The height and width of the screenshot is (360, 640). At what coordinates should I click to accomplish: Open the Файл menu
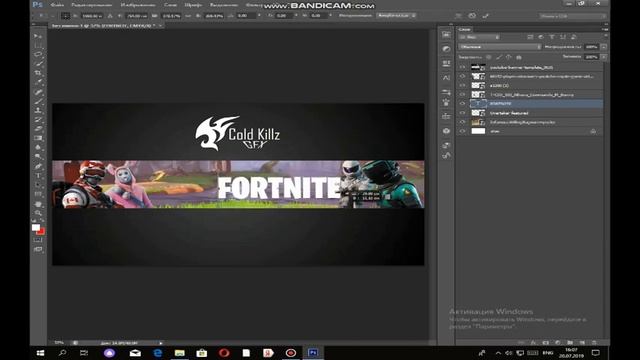(57, 5)
